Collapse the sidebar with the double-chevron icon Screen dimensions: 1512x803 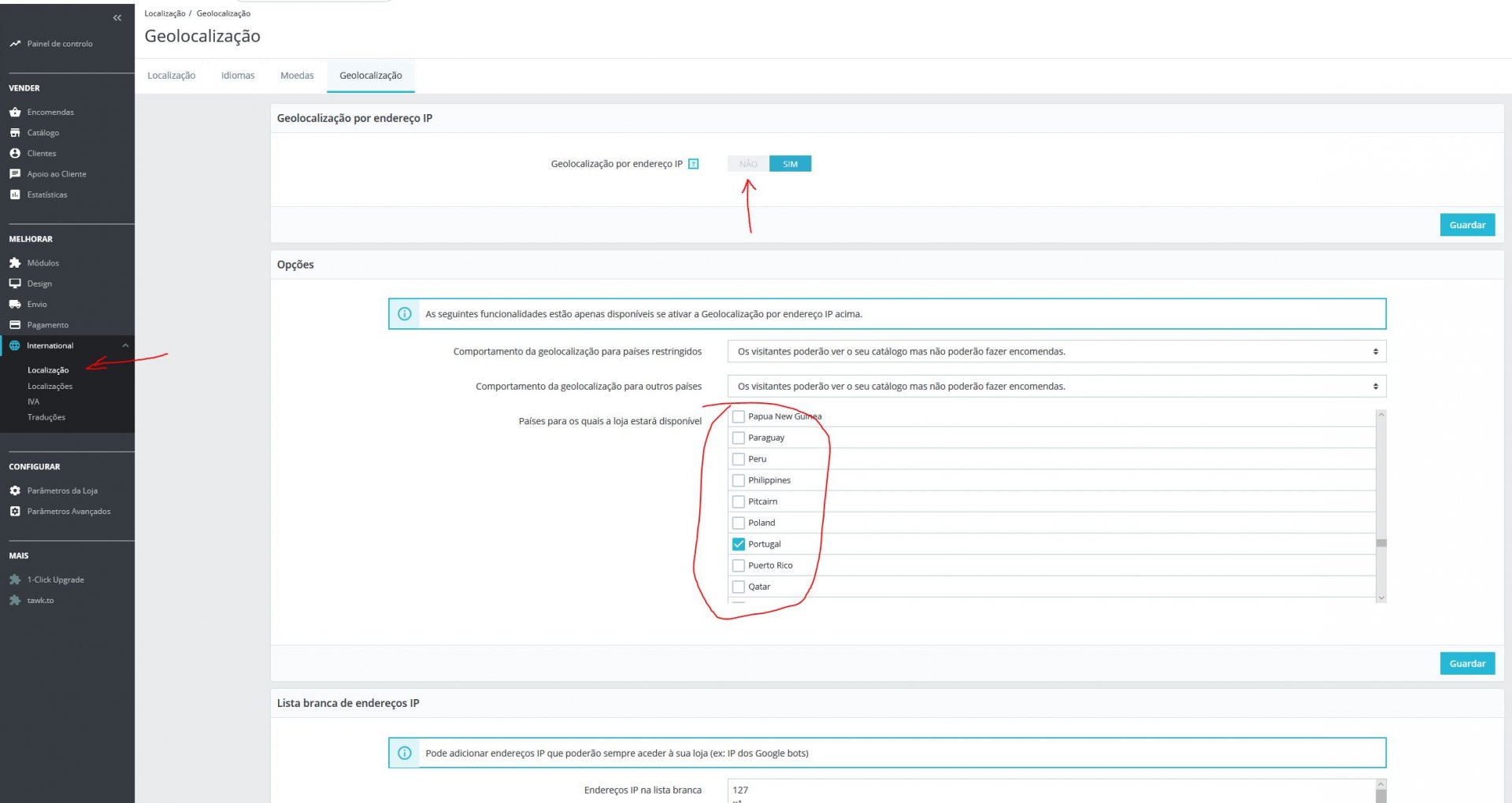[117, 17]
